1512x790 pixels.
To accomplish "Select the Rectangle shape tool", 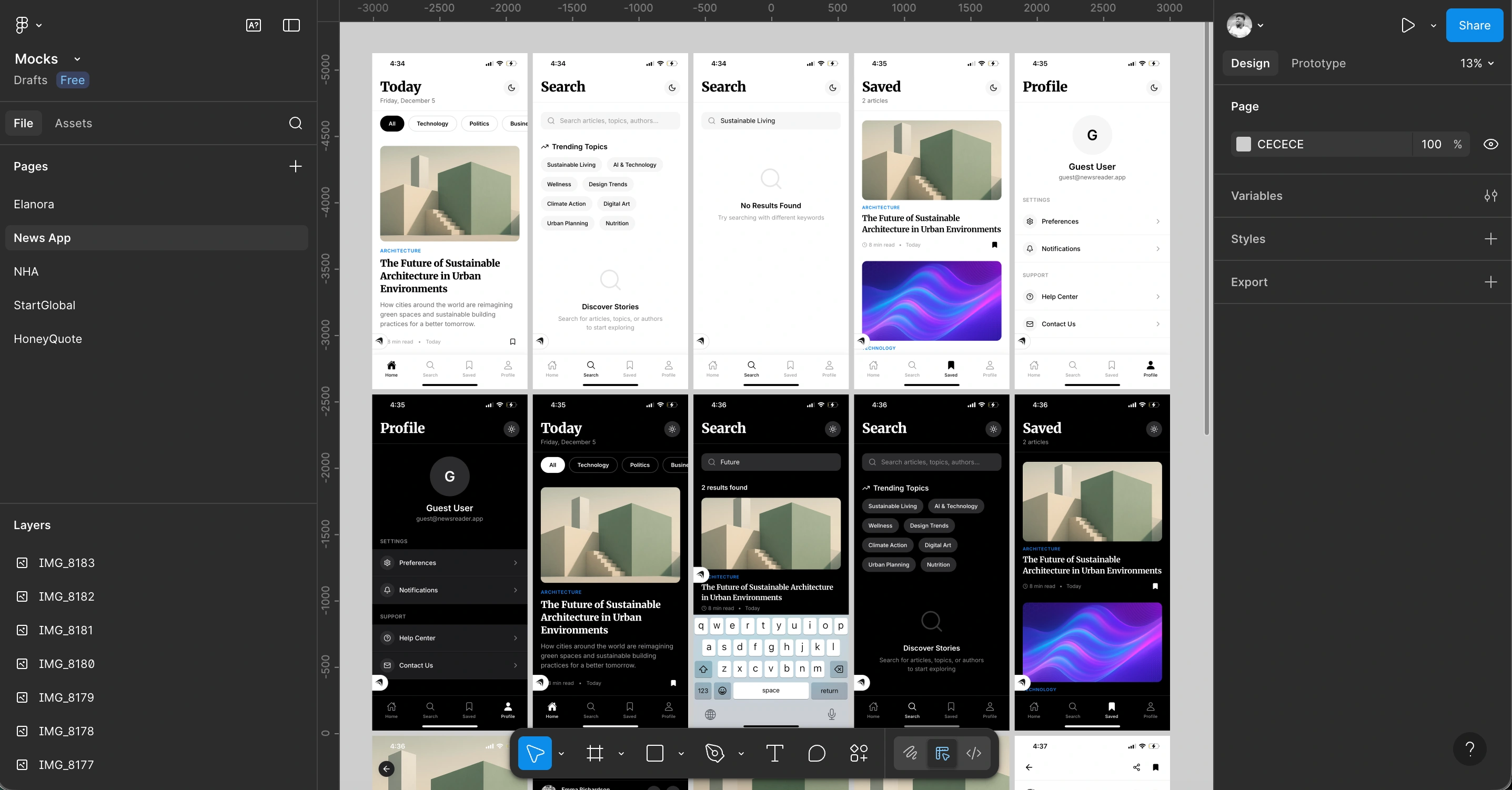I will [654, 753].
